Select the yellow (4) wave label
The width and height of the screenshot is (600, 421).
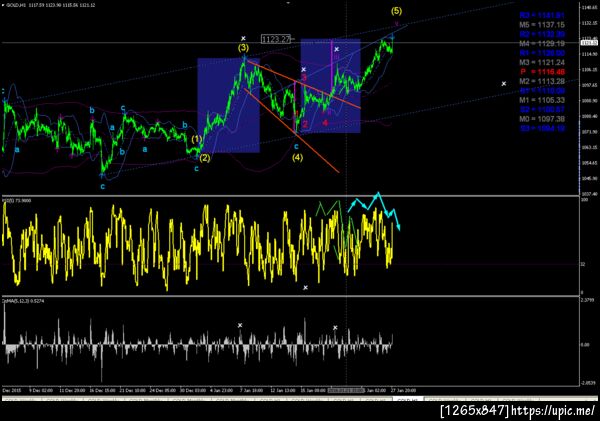pos(297,157)
